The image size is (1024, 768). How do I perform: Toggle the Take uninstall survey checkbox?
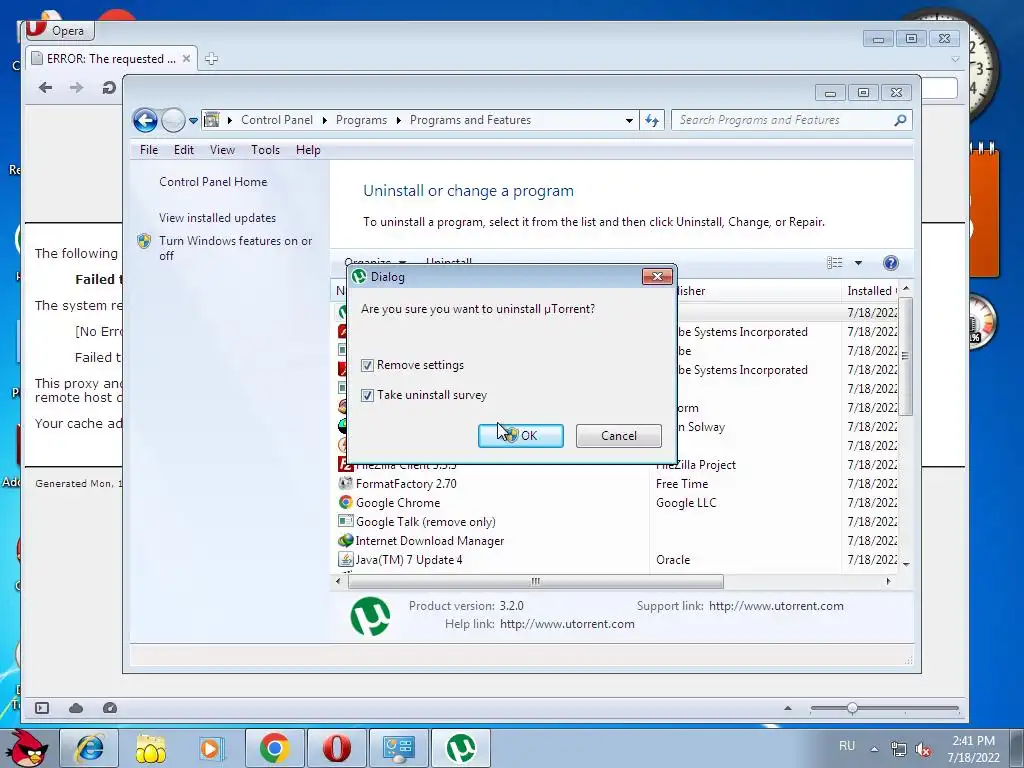click(x=367, y=395)
